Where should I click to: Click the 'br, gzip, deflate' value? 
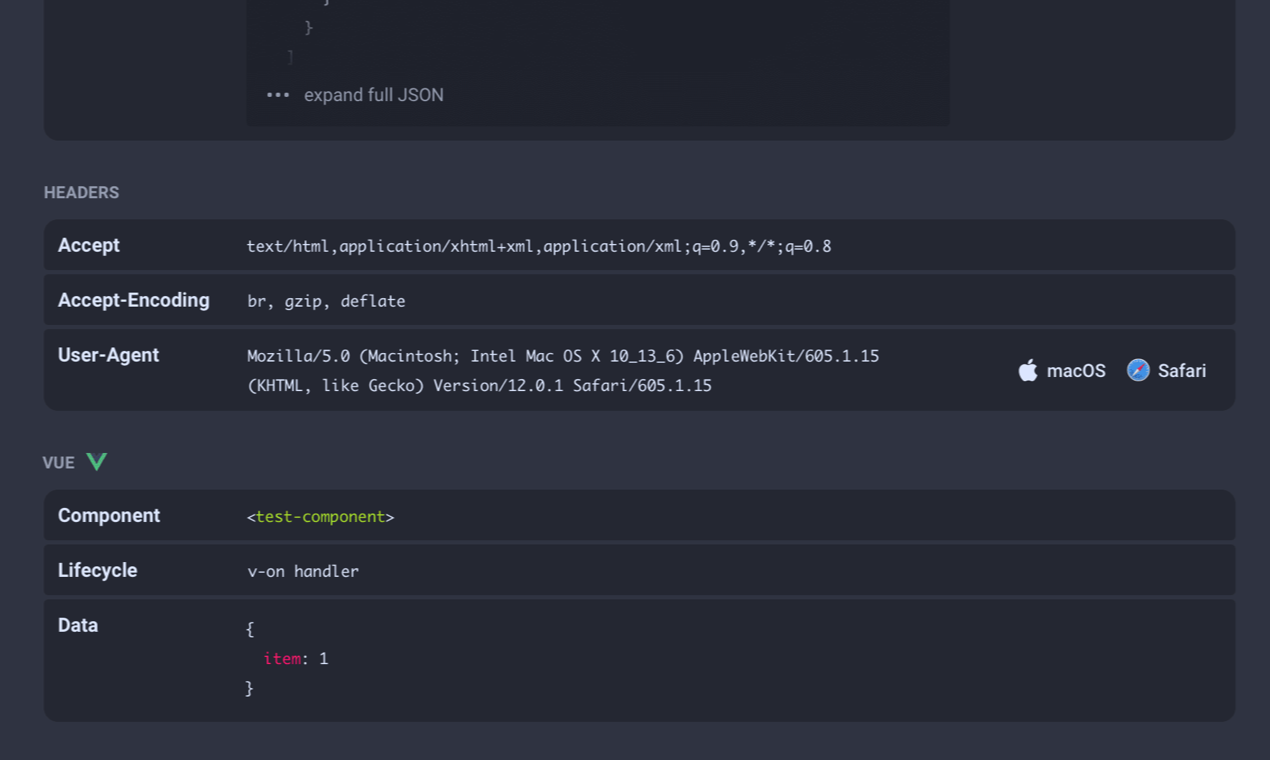tap(326, 301)
